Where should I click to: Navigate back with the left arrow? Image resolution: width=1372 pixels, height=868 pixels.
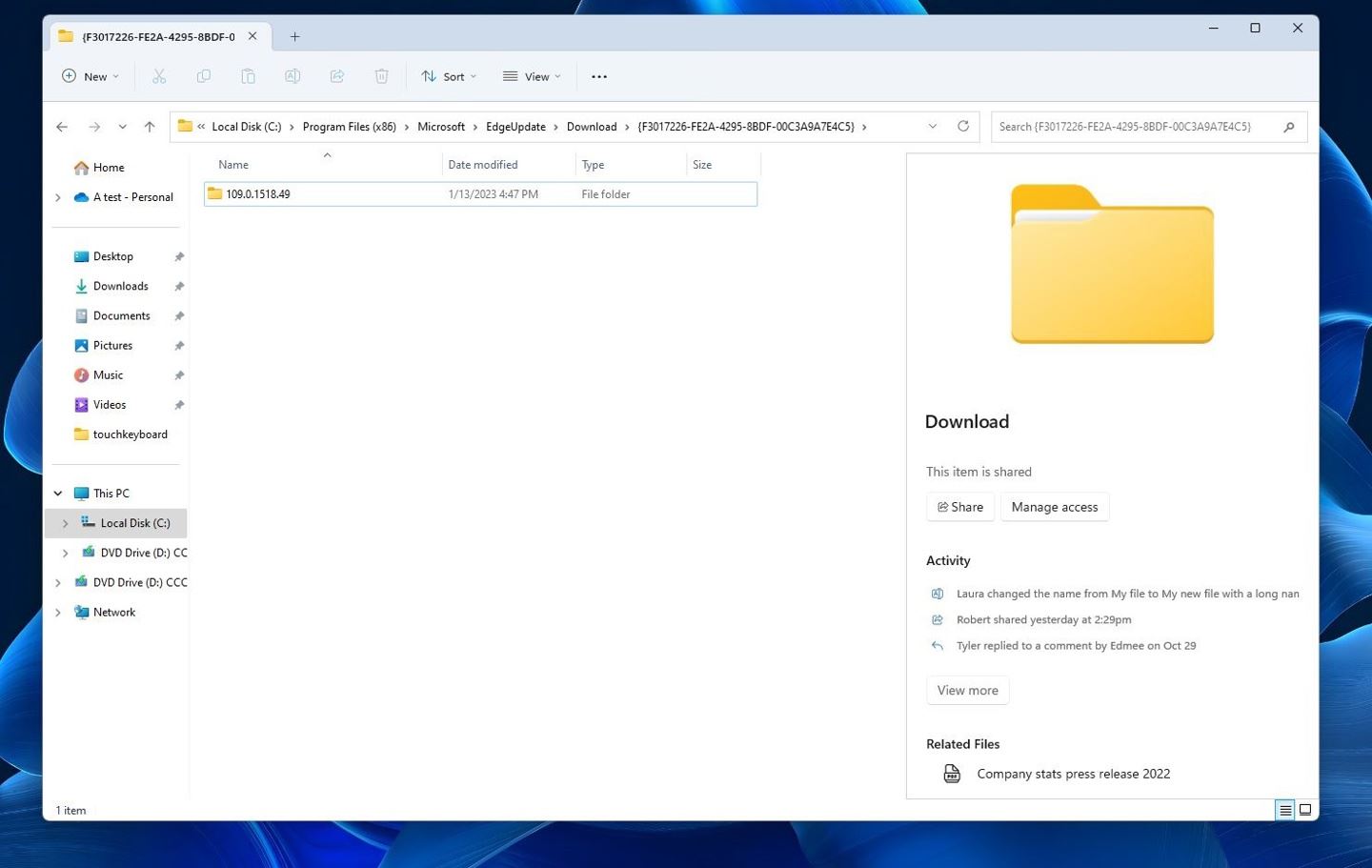pos(62,127)
